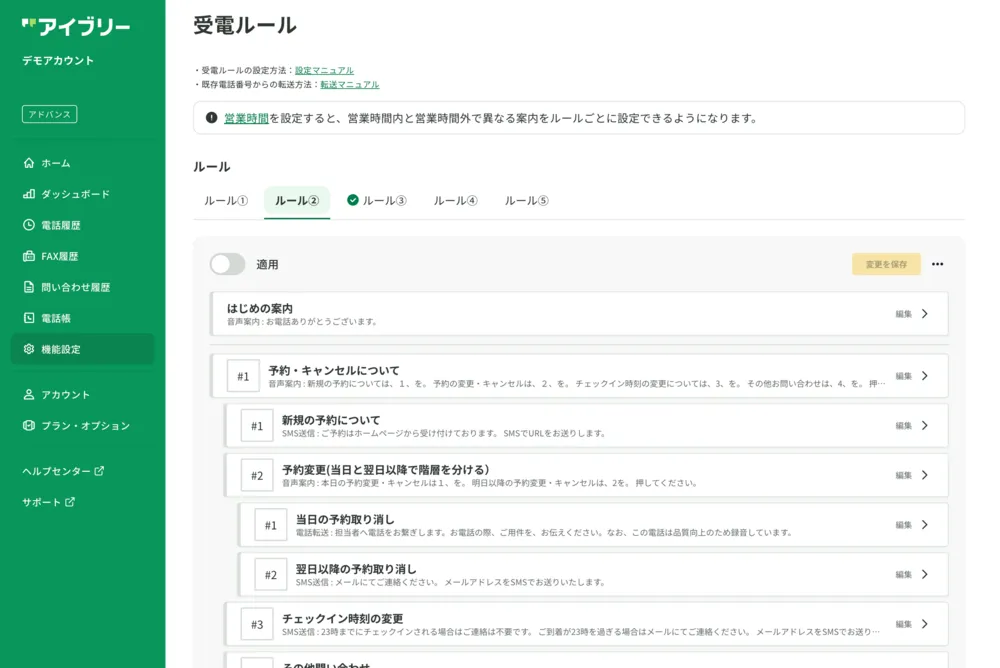The height and width of the screenshot is (668, 1000).
Task: Click 編集 on 新規の予約について row
Action: tap(903, 426)
